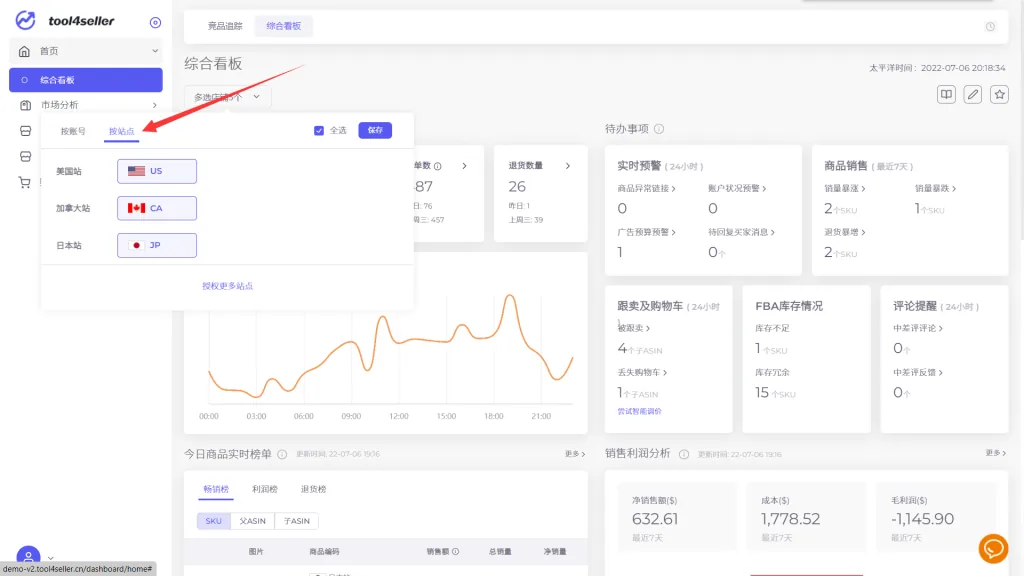Select the 按站点 tab
Image resolution: width=1024 pixels, height=576 pixels.
121,131
